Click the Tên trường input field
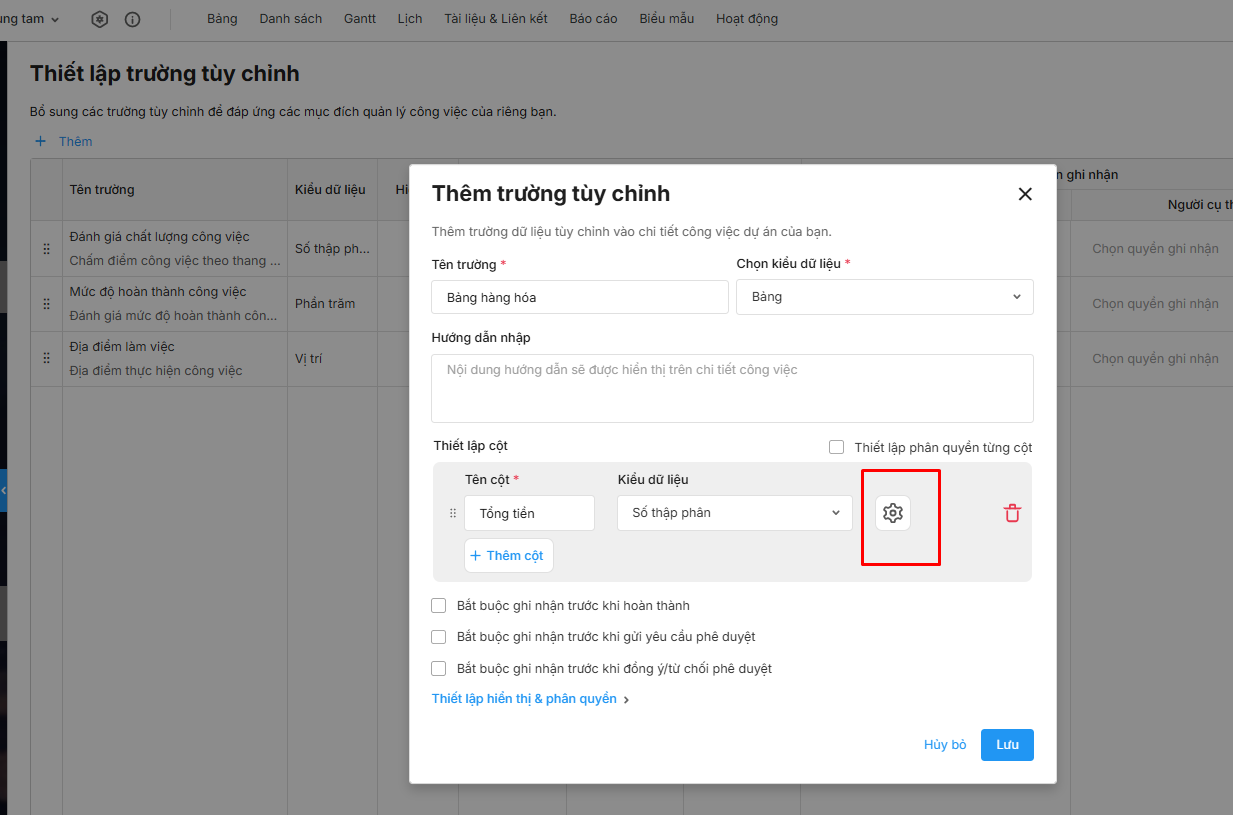This screenshot has width=1233, height=815. [579, 297]
